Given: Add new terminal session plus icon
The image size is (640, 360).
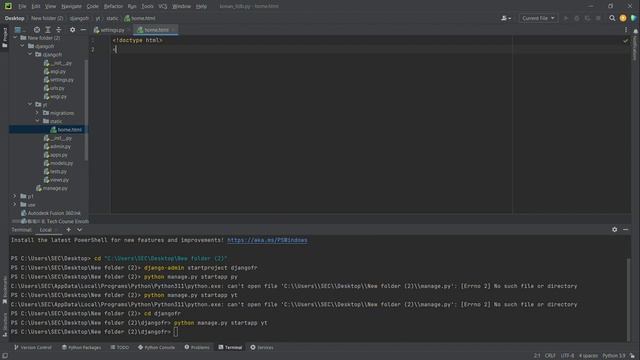Looking at the screenshot, I should coord(69,230).
